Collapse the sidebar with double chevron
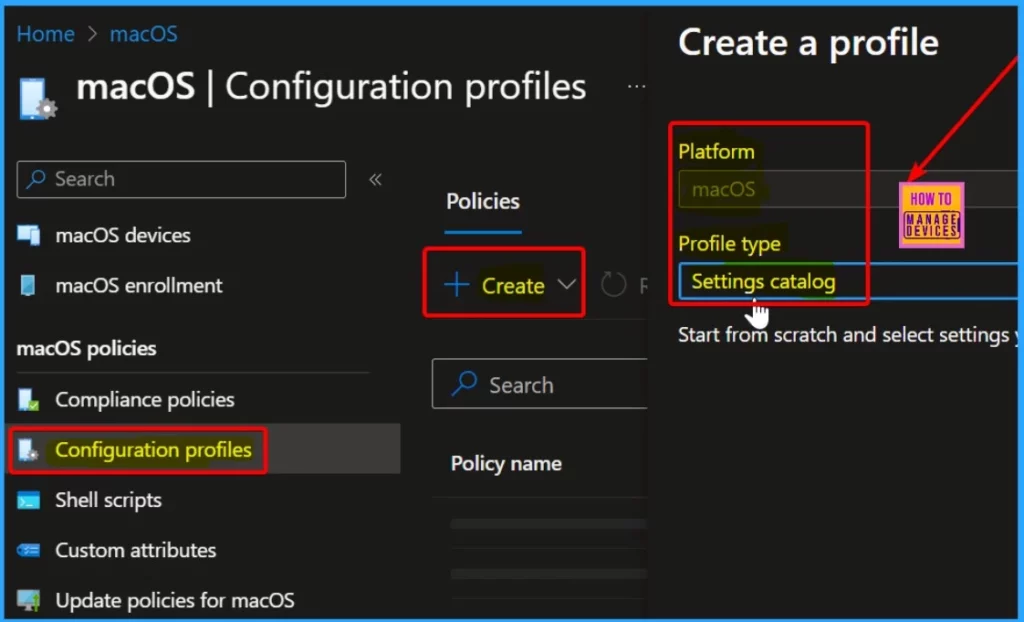The image size is (1024, 622). tap(375, 180)
